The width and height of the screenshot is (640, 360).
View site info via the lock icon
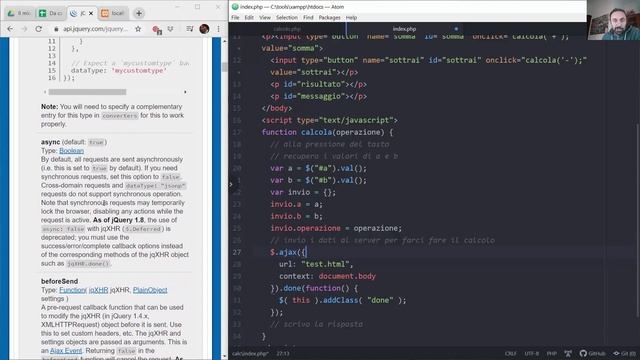pyautogui.click(x=56, y=29)
